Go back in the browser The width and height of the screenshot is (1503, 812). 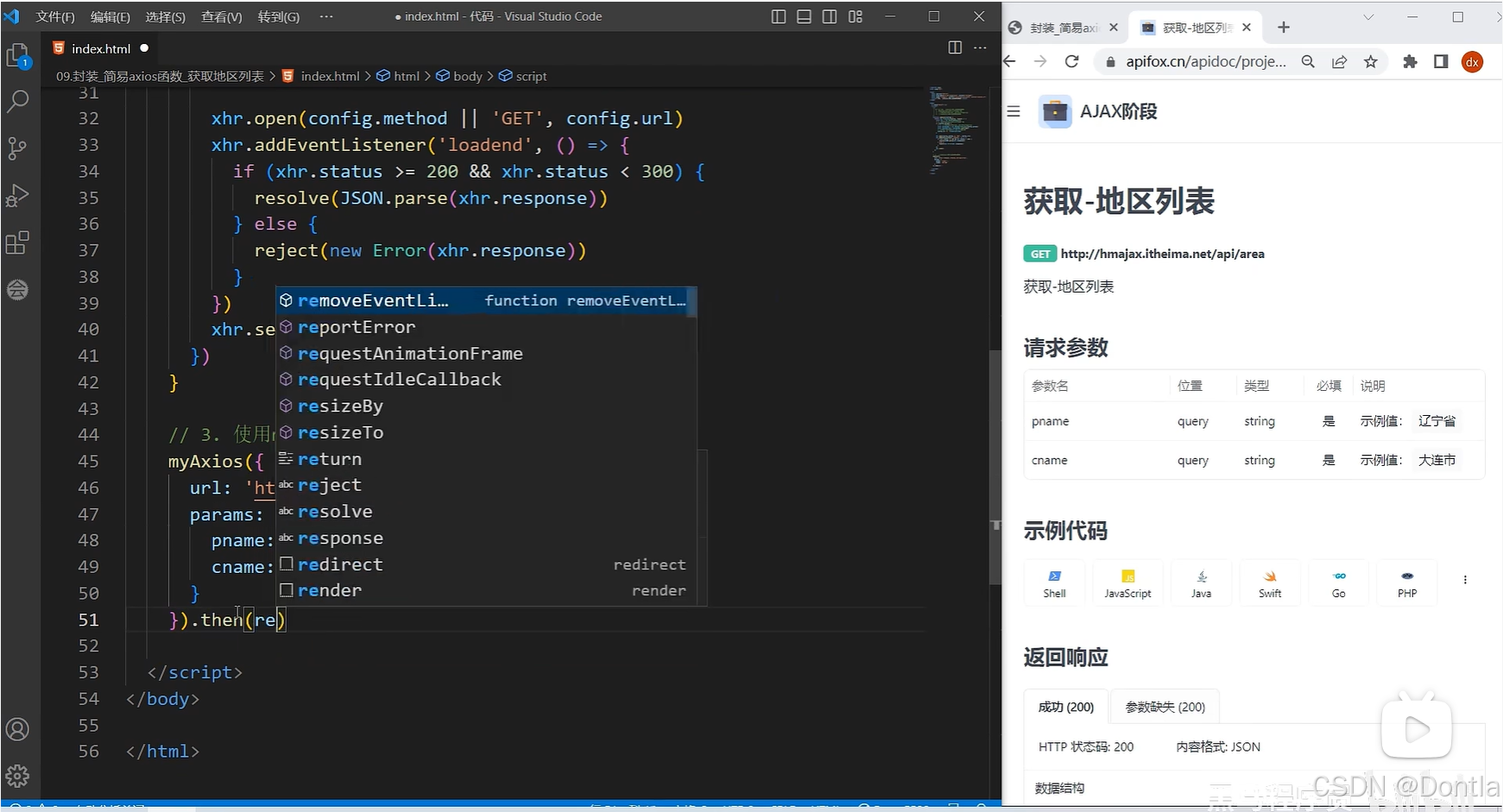(1010, 61)
